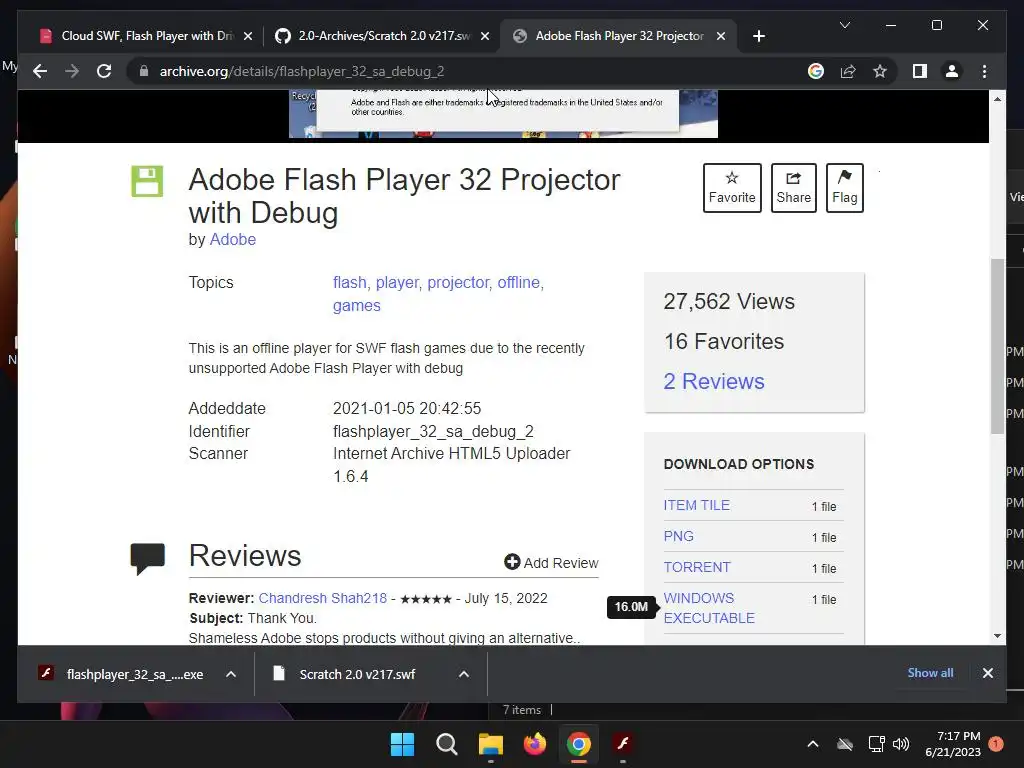This screenshot has width=1024, height=768.
Task: Toggle Chrome side panel
Action: (x=920, y=71)
